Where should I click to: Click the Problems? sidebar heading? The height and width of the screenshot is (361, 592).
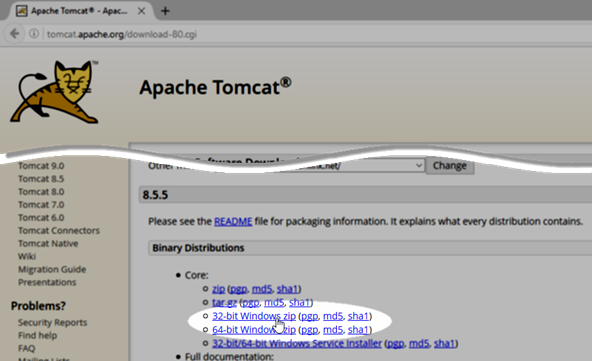(x=38, y=306)
